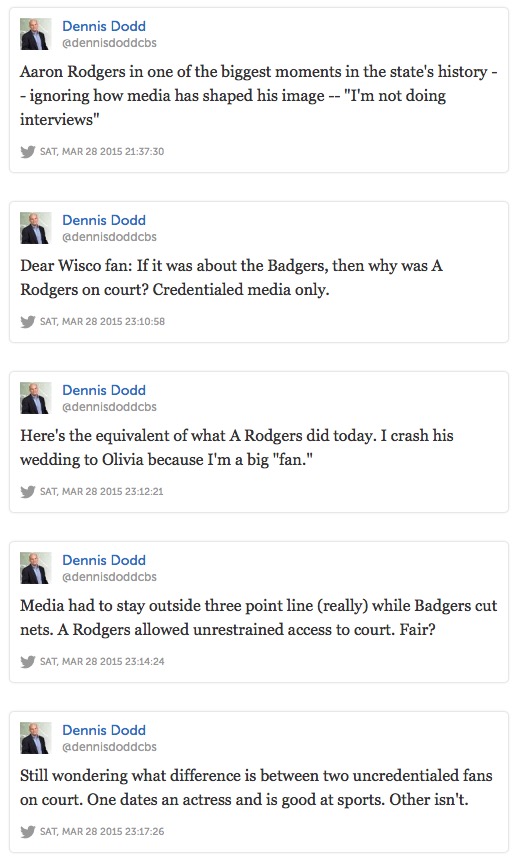Open the timestamp SAT, MAR 28 2015 23:12:21

(x=102, y=491)
